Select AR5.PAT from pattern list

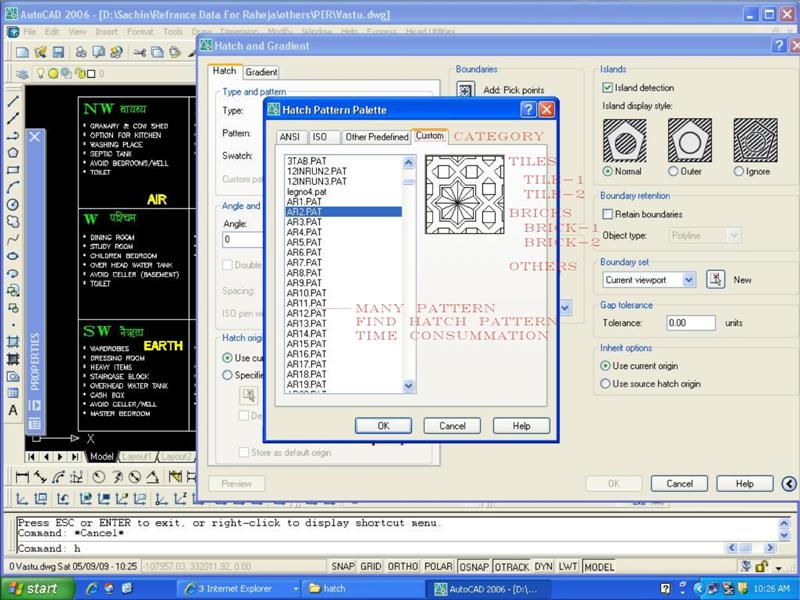pos(304,242)
